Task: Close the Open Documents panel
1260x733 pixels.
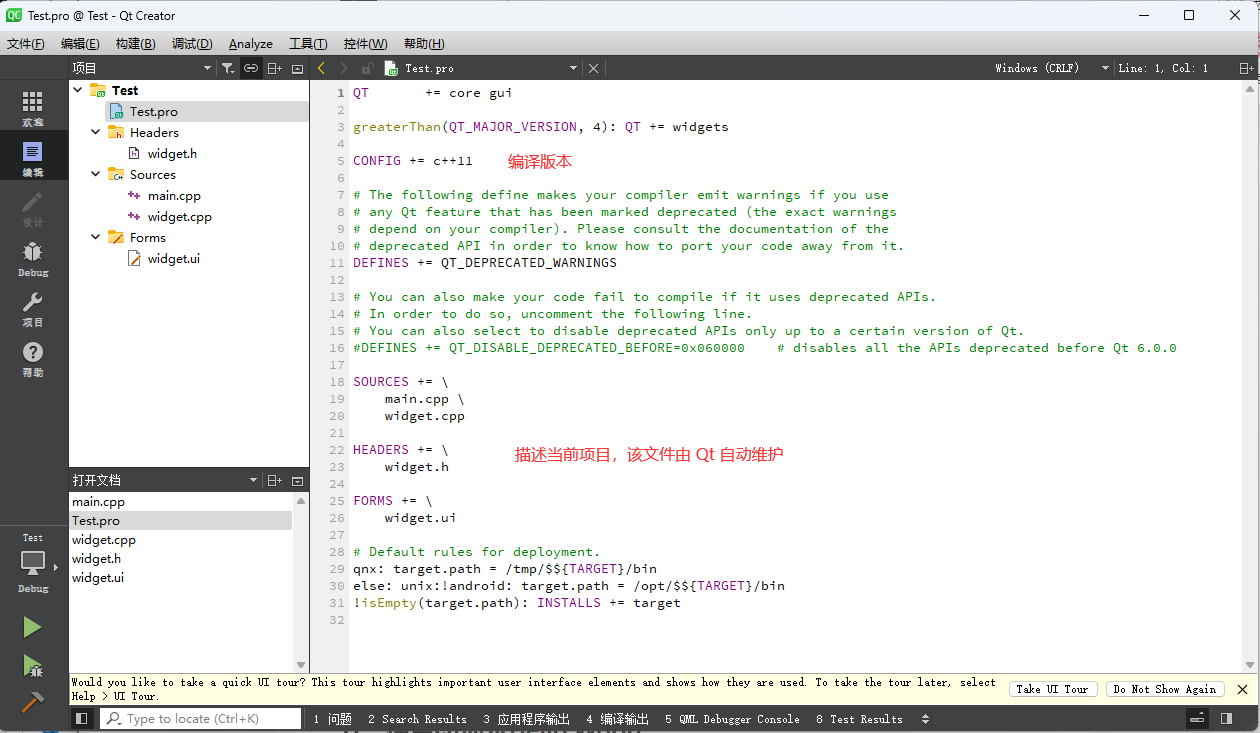Action: [297, 481]
